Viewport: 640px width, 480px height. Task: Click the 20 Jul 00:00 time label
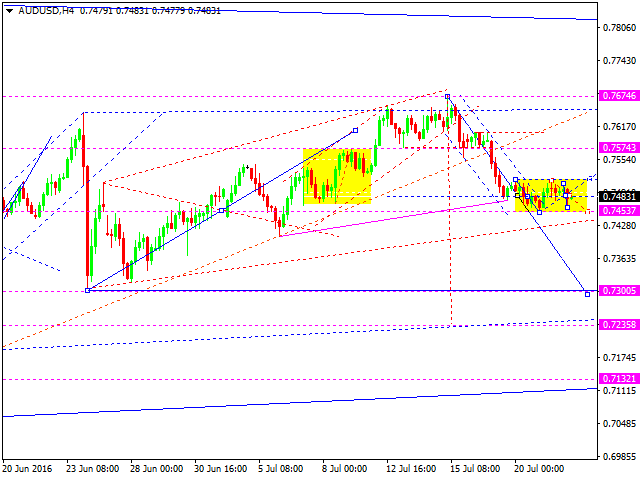[x=540, y=469]
